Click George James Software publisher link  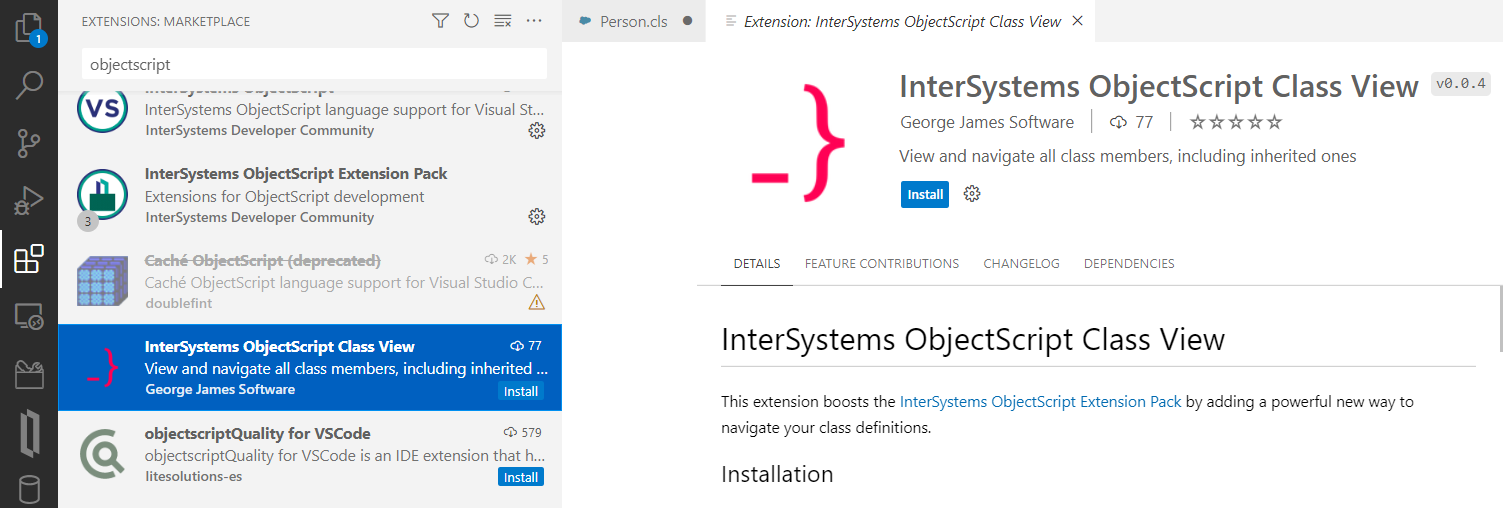[x=987, y=122]
